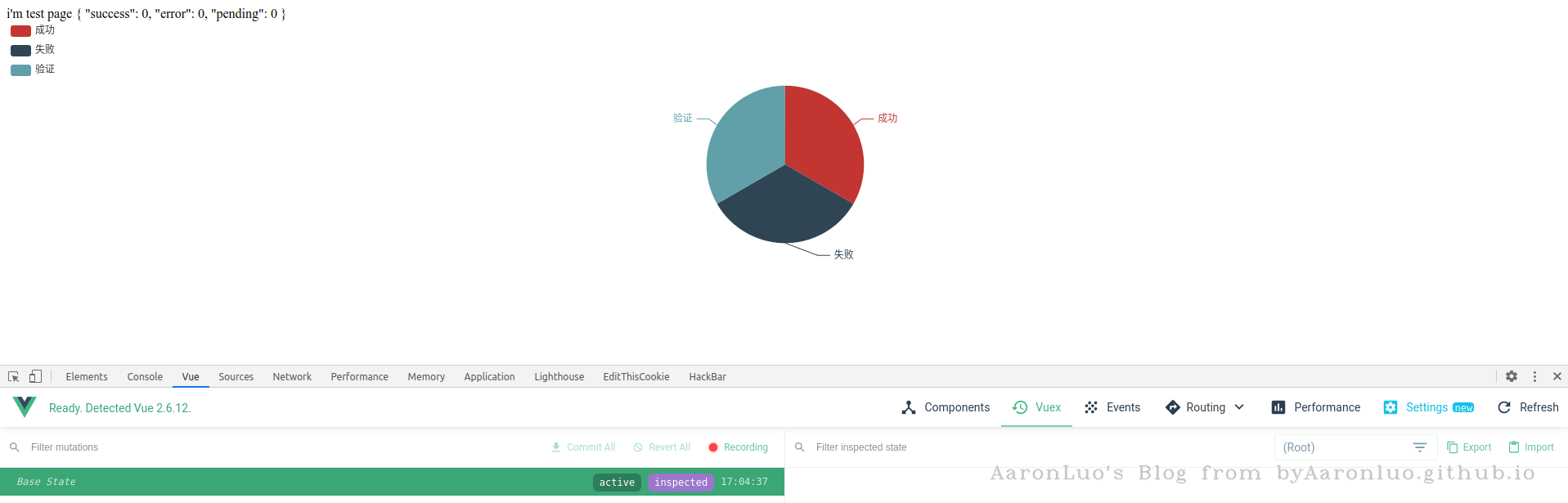
Task: Open DevTools settings gear icon
Action: coord(1512,376)
